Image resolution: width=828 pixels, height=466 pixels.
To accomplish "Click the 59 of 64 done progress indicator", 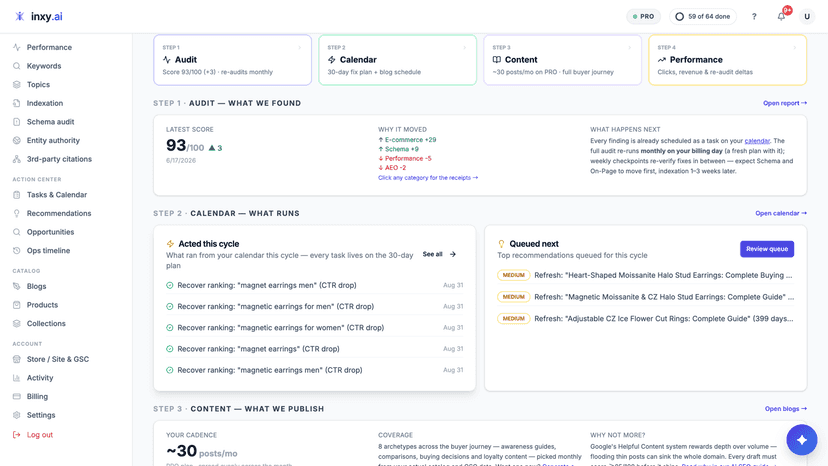I will 703,16.
